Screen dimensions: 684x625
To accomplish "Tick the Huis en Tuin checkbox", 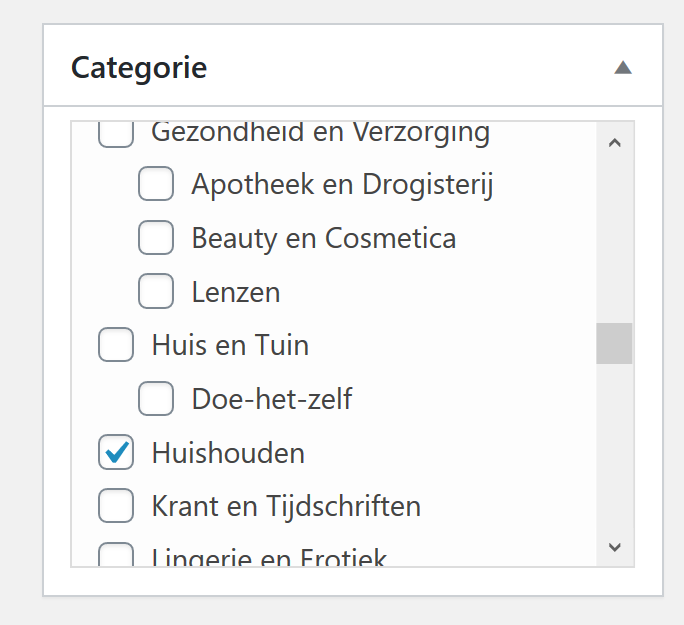I will (116, 346).
